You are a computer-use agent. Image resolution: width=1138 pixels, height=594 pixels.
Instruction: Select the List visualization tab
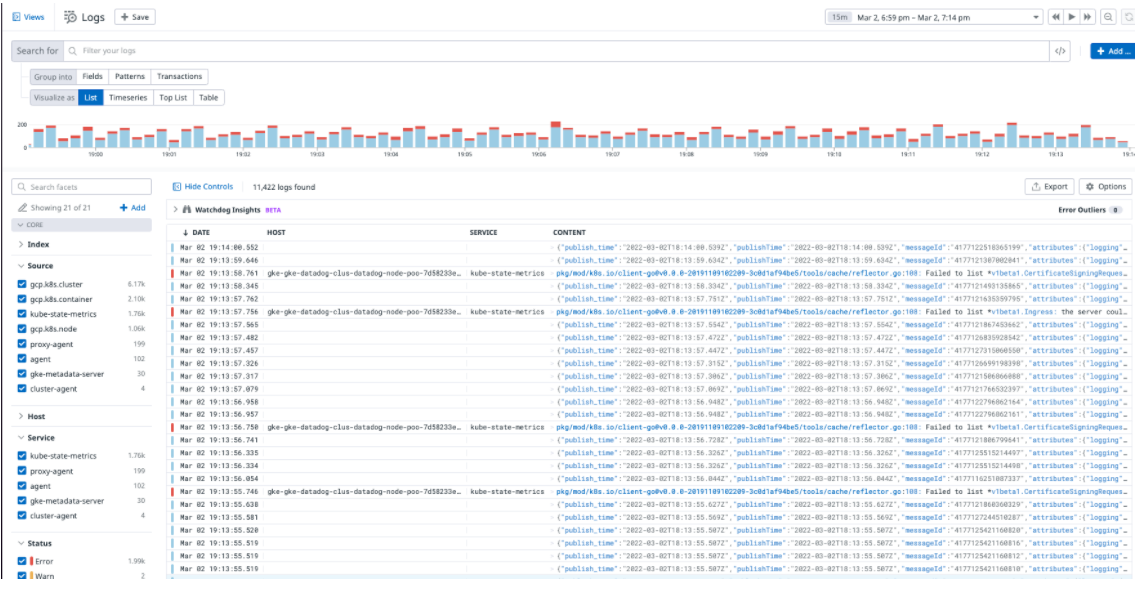click(x=91, y=97)
